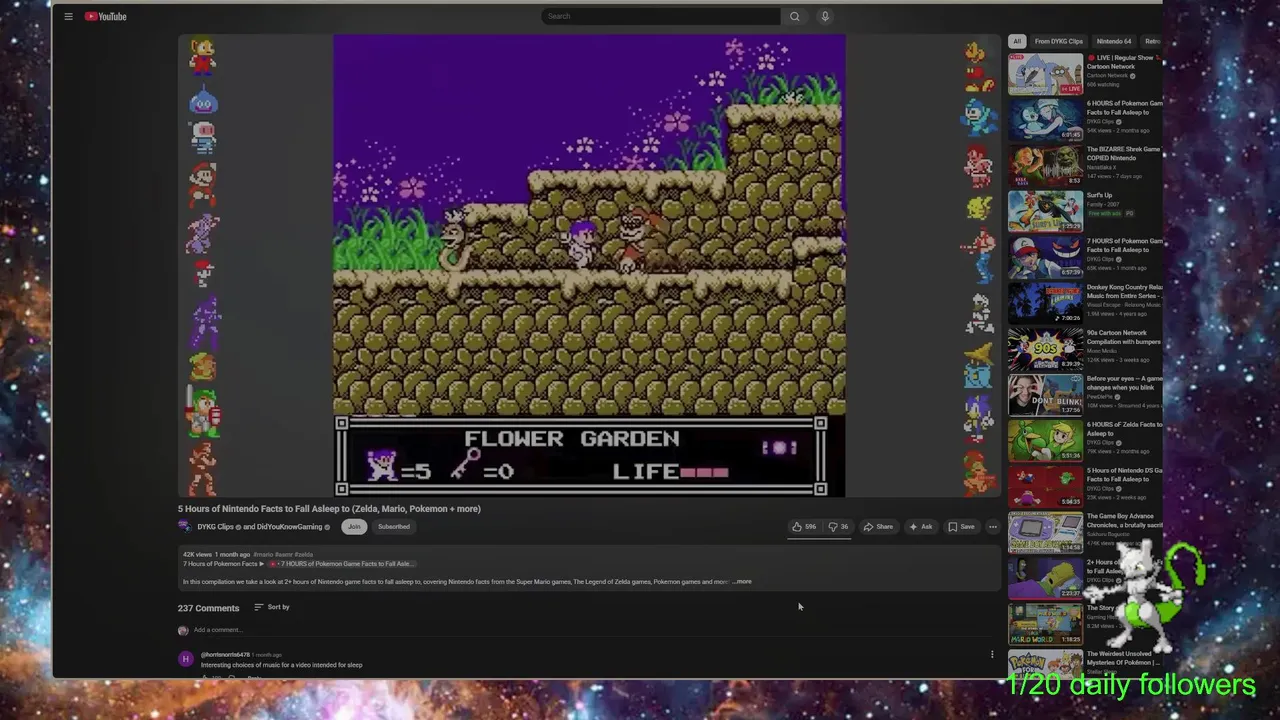Click the #mario hashtag in description
Screen dimensions: 1280x720
pyautogui.click(x=263, y=554)
